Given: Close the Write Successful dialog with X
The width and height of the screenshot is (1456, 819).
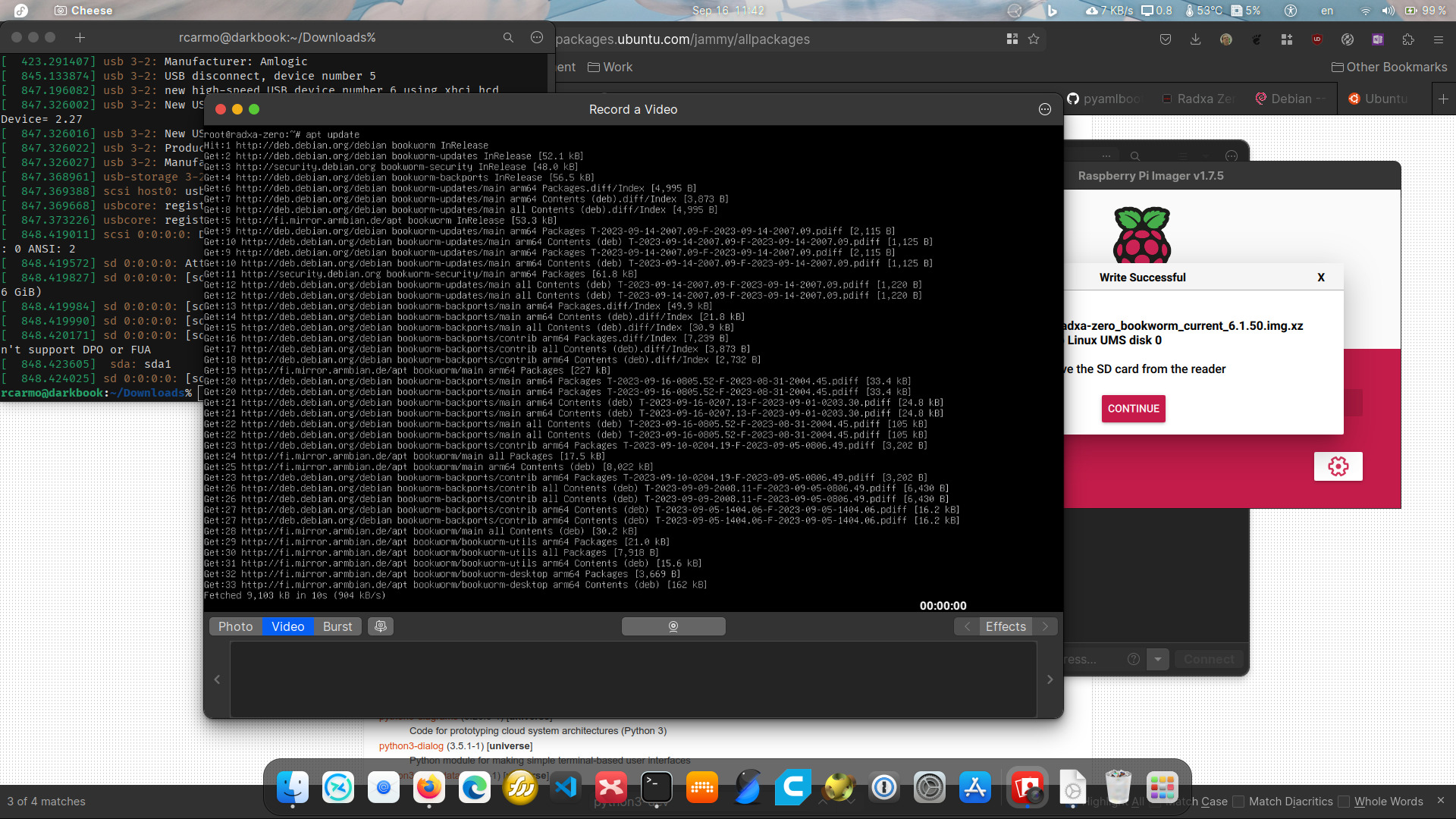Looking at the screenshot, I should [1321, 278].
